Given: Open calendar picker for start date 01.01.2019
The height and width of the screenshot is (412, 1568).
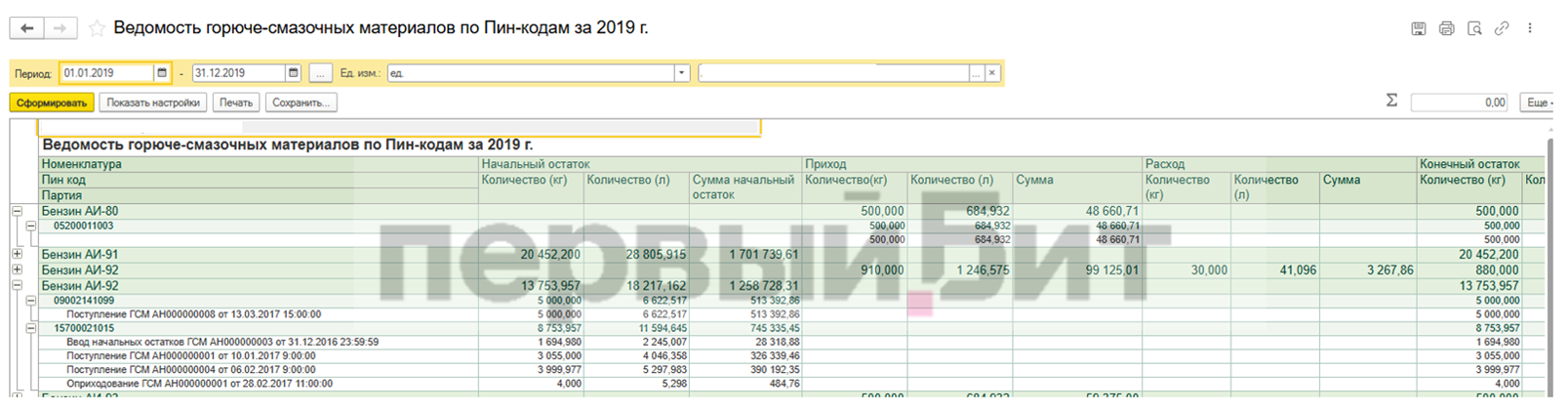Looking at the screenshot, I should point(162,73).
